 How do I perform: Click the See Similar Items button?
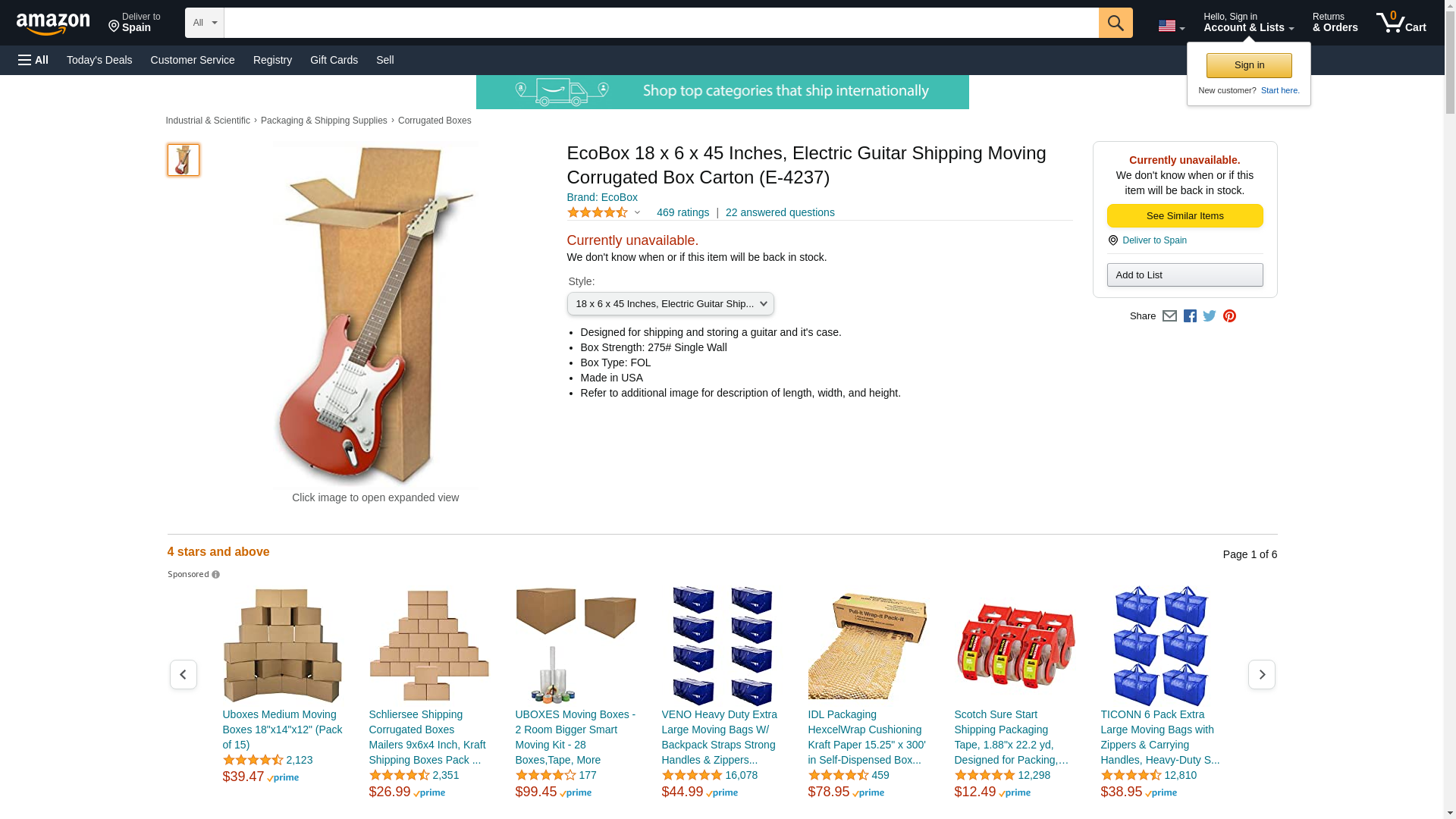click(1185, 215)
